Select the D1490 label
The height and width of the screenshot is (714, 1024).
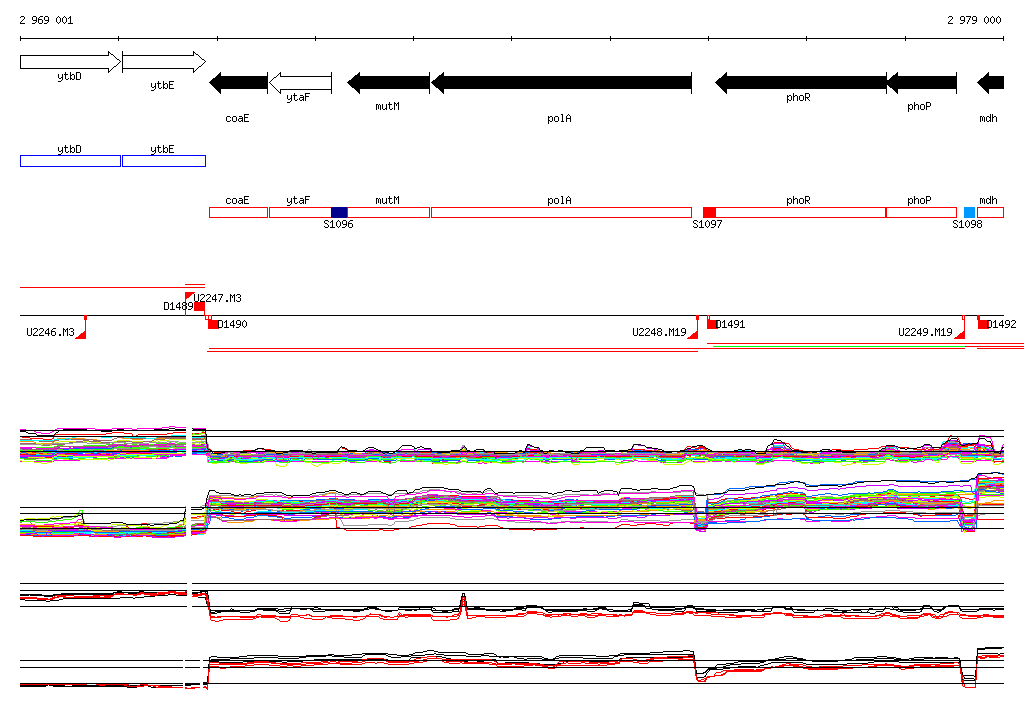232,324
